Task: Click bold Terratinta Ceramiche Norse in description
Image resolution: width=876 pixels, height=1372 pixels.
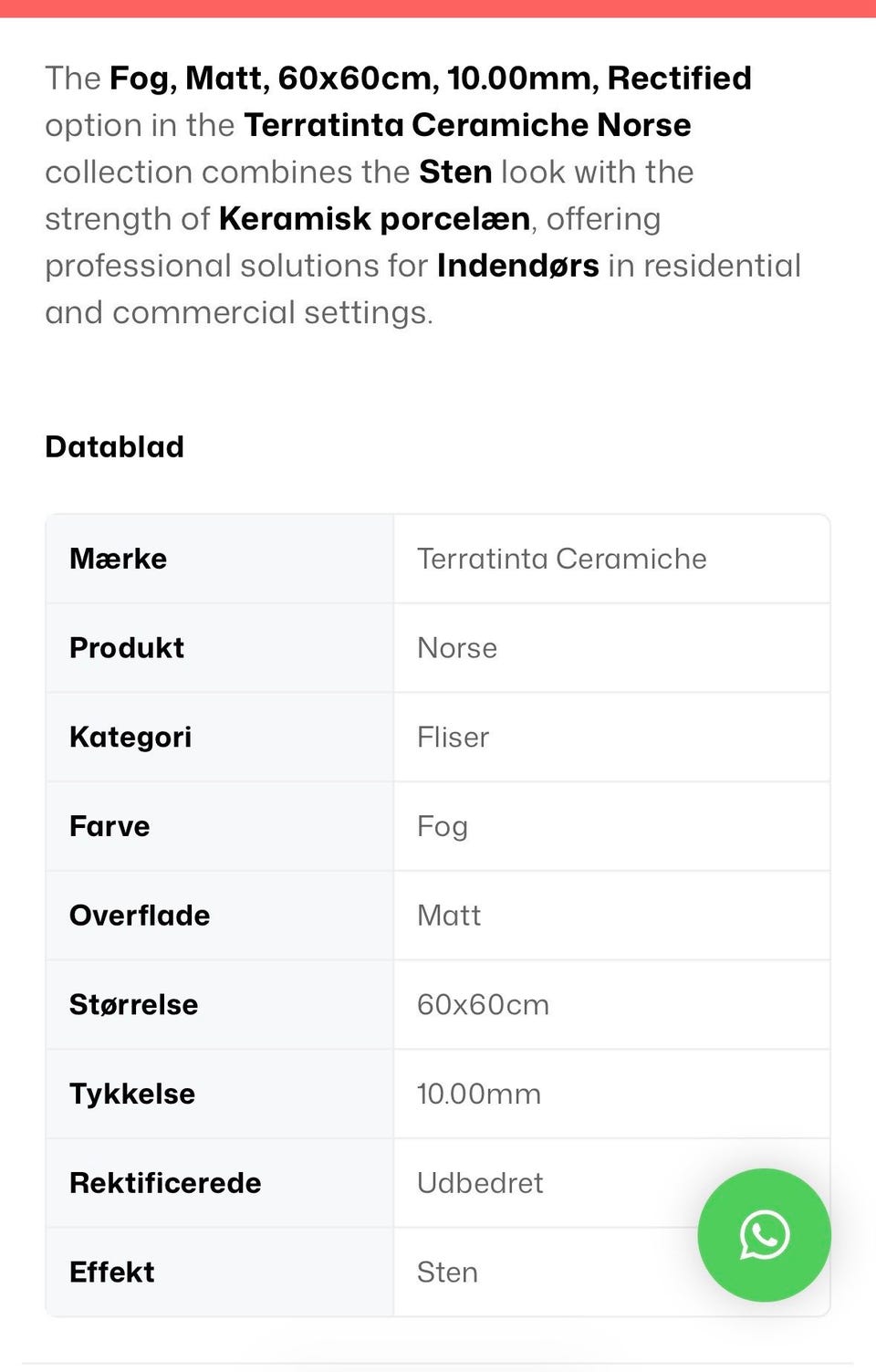Action: [x=467, y=125]
